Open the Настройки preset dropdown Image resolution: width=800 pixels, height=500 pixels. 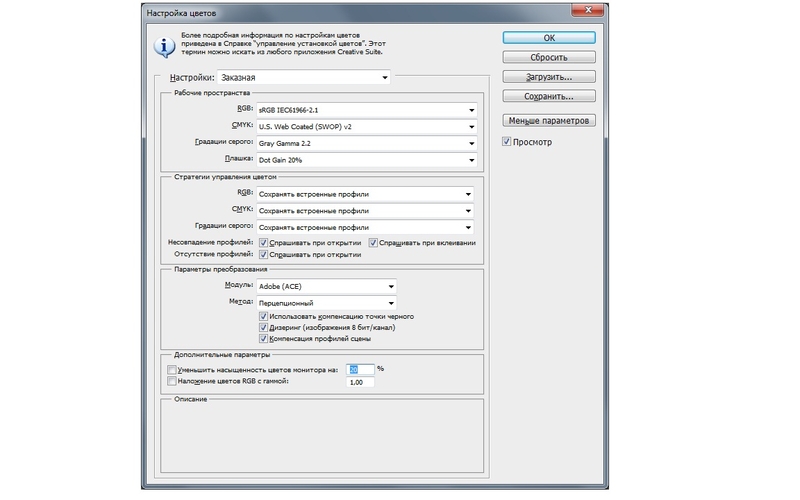[x=302, y=77]
